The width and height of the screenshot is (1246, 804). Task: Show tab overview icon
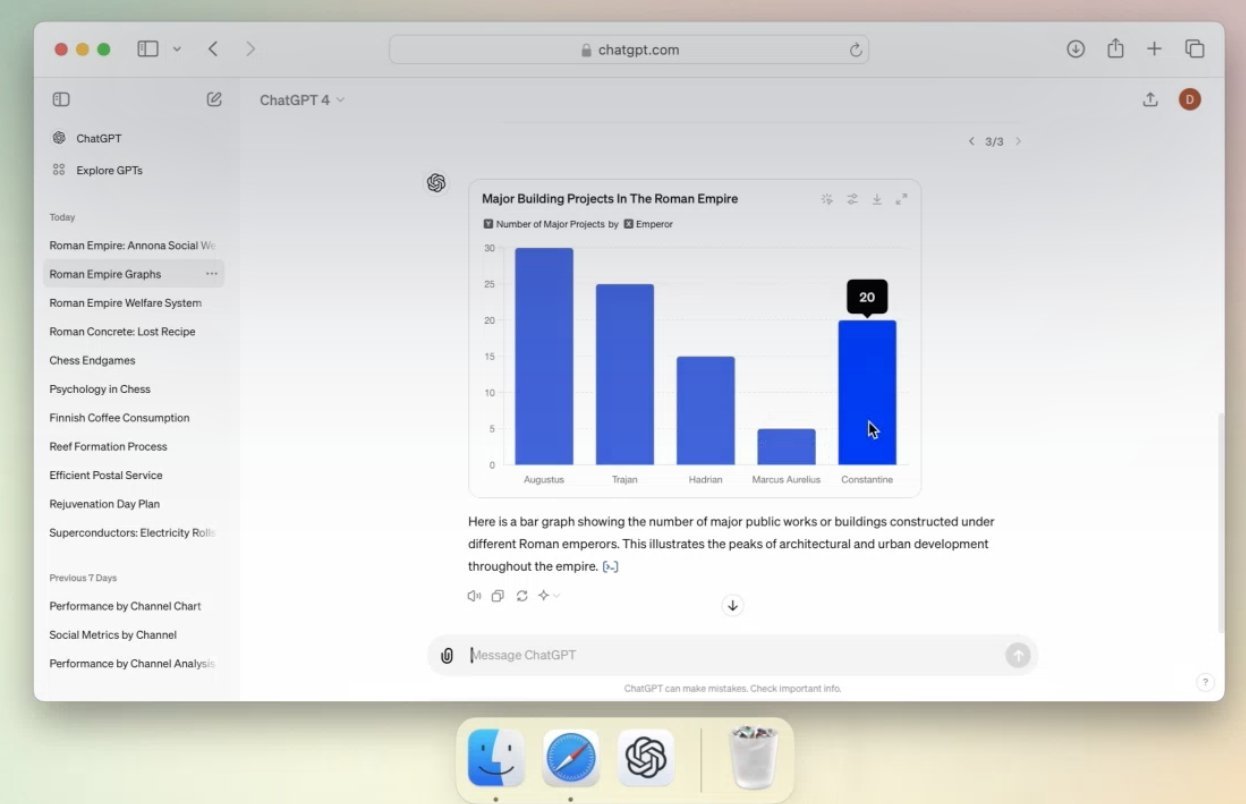point(1194,49)
